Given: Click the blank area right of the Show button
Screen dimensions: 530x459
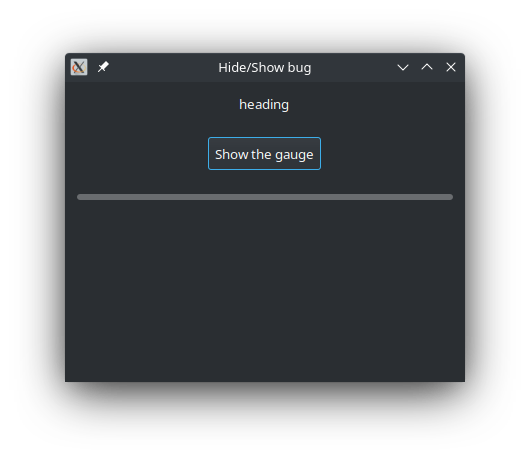Looking at the screenshot, I should coord(393,154).
